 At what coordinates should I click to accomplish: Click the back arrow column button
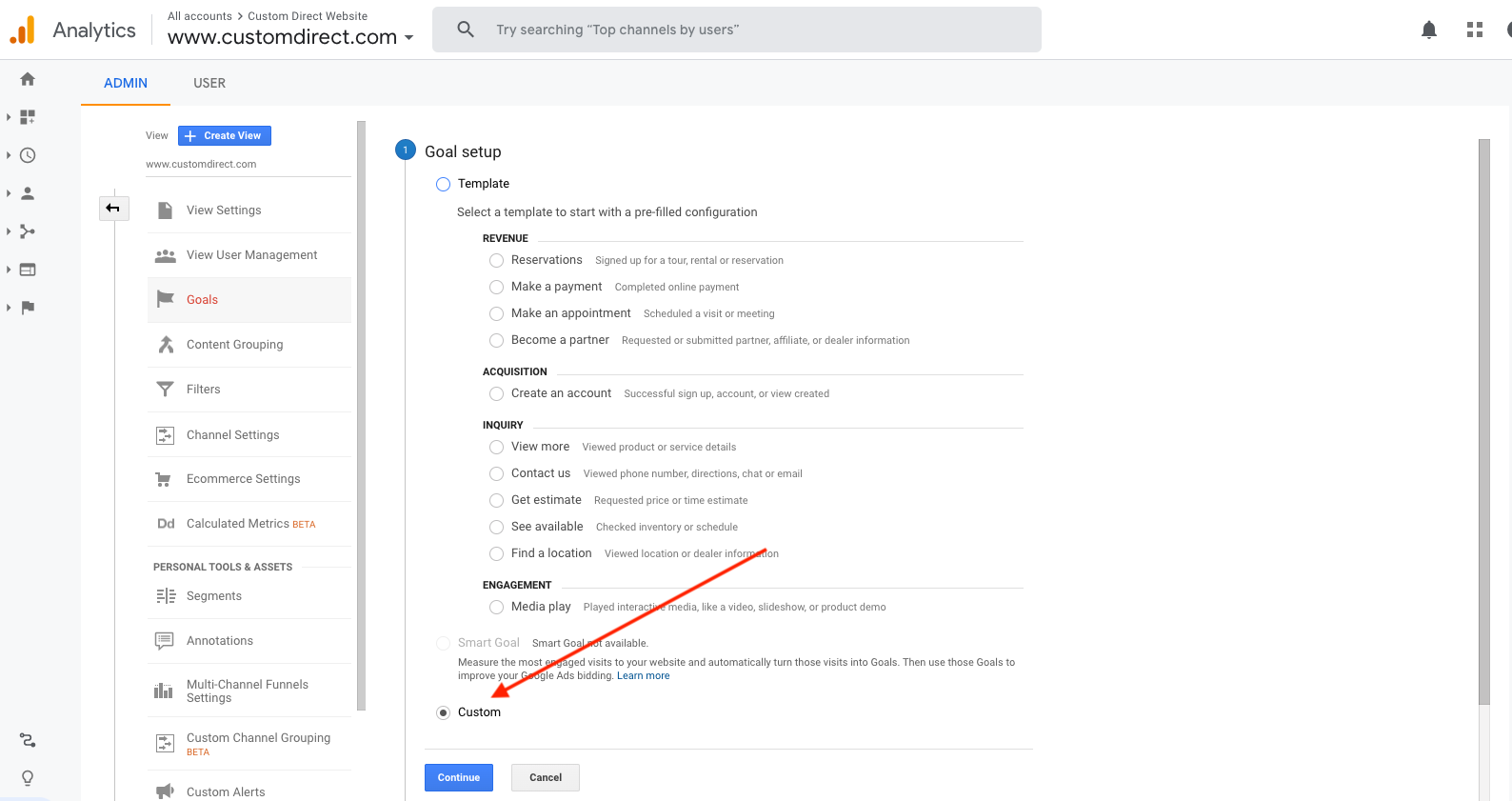click(113, 208)
